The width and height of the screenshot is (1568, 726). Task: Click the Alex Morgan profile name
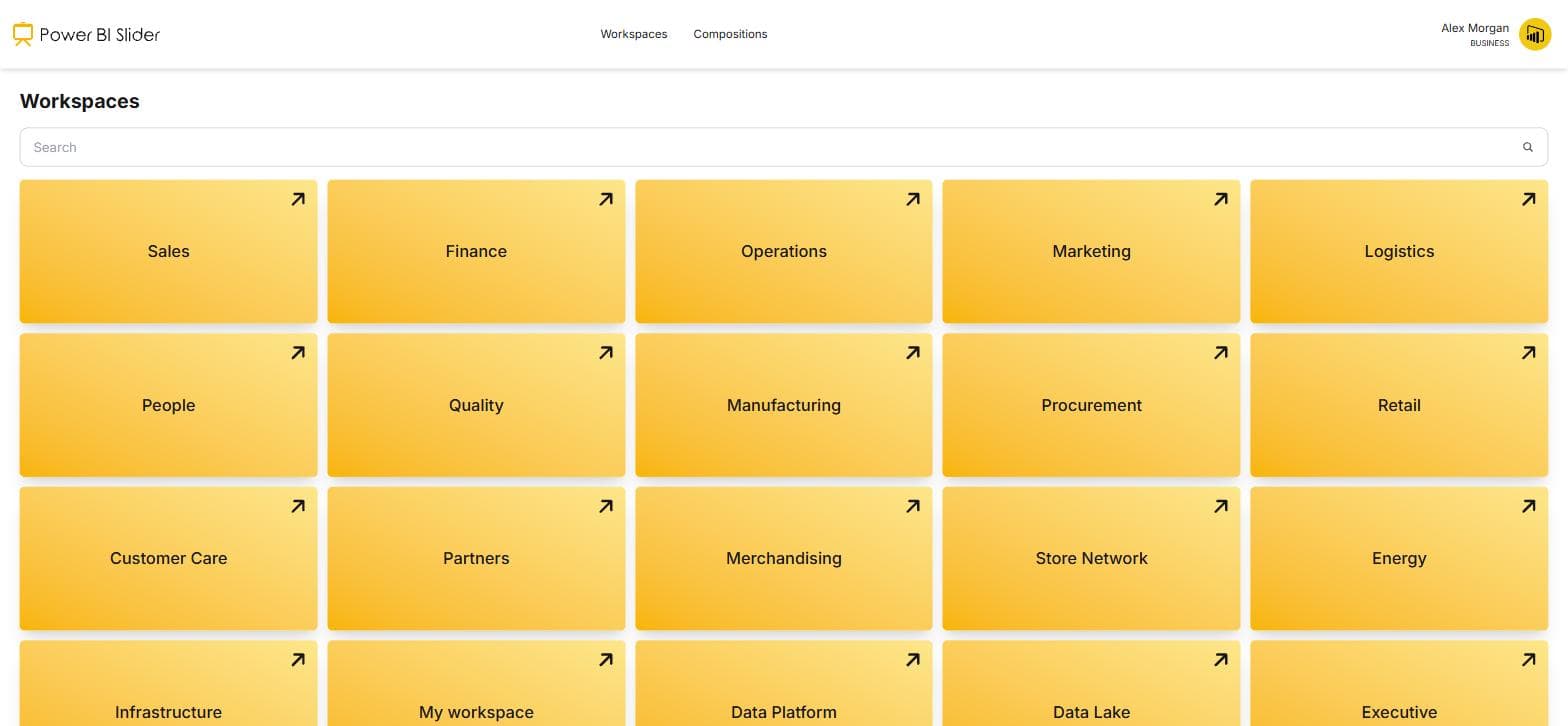point(1475,28)
